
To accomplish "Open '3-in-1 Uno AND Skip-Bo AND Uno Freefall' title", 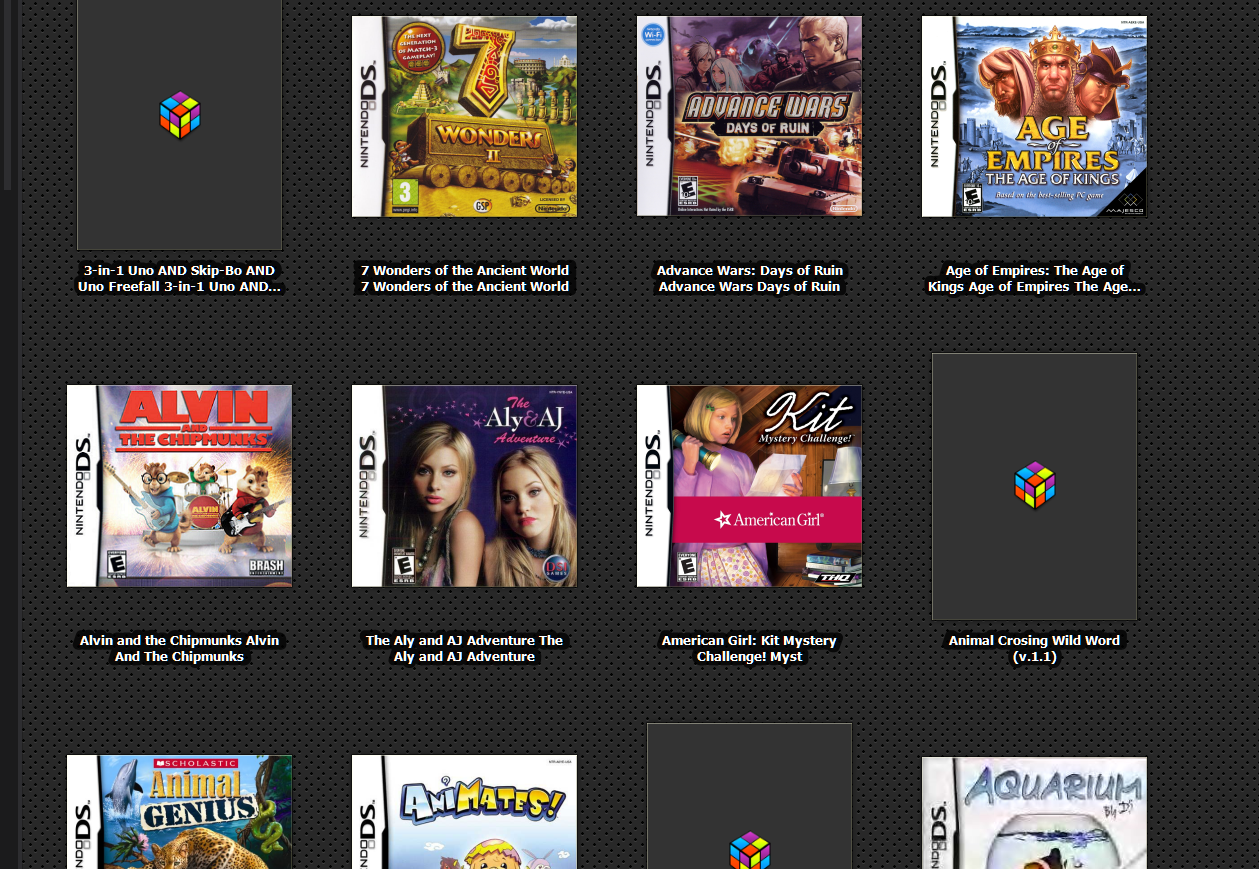I will [x=179, y=278].
